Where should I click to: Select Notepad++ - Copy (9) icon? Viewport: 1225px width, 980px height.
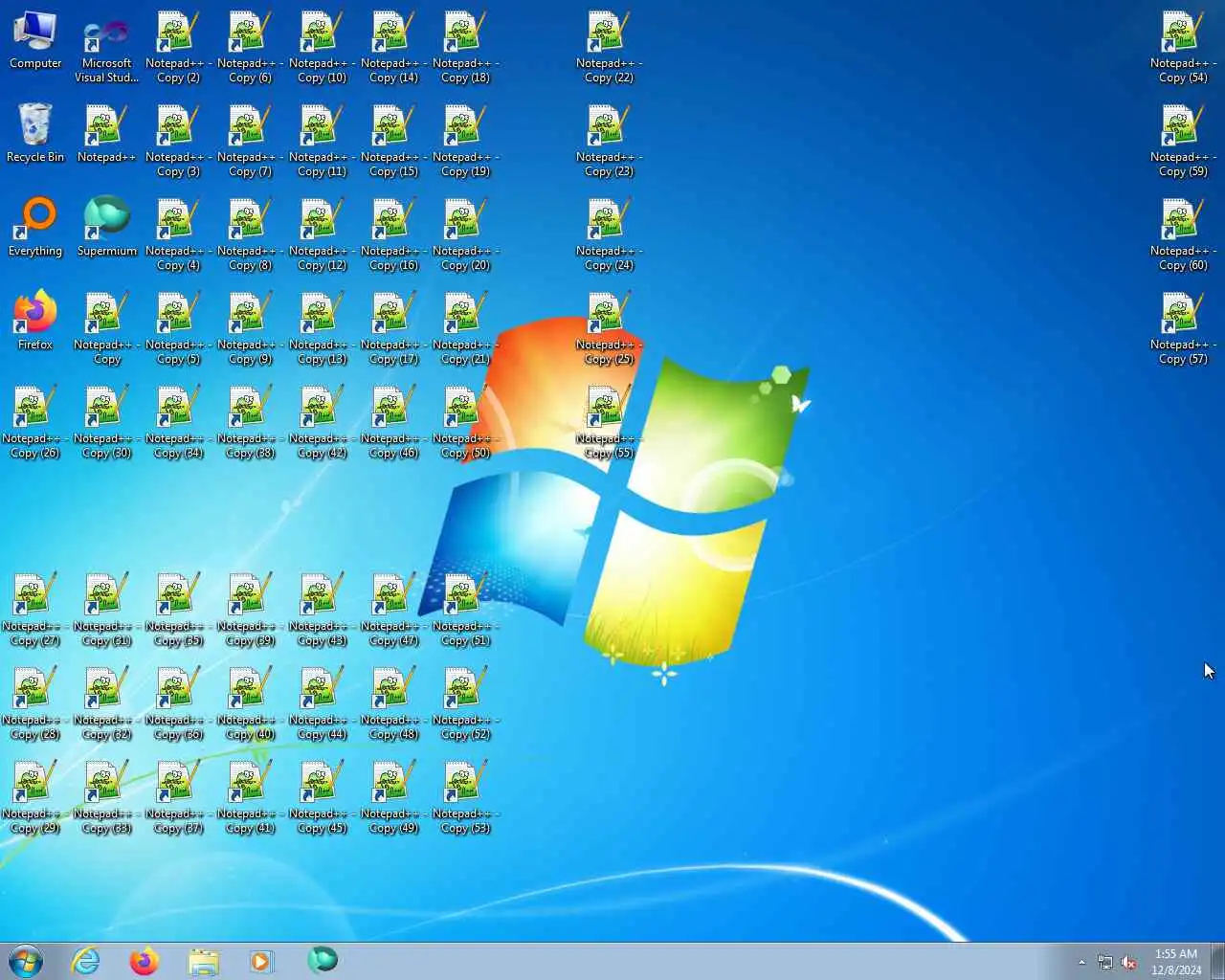pyautogui.click(x=251, y=328)
